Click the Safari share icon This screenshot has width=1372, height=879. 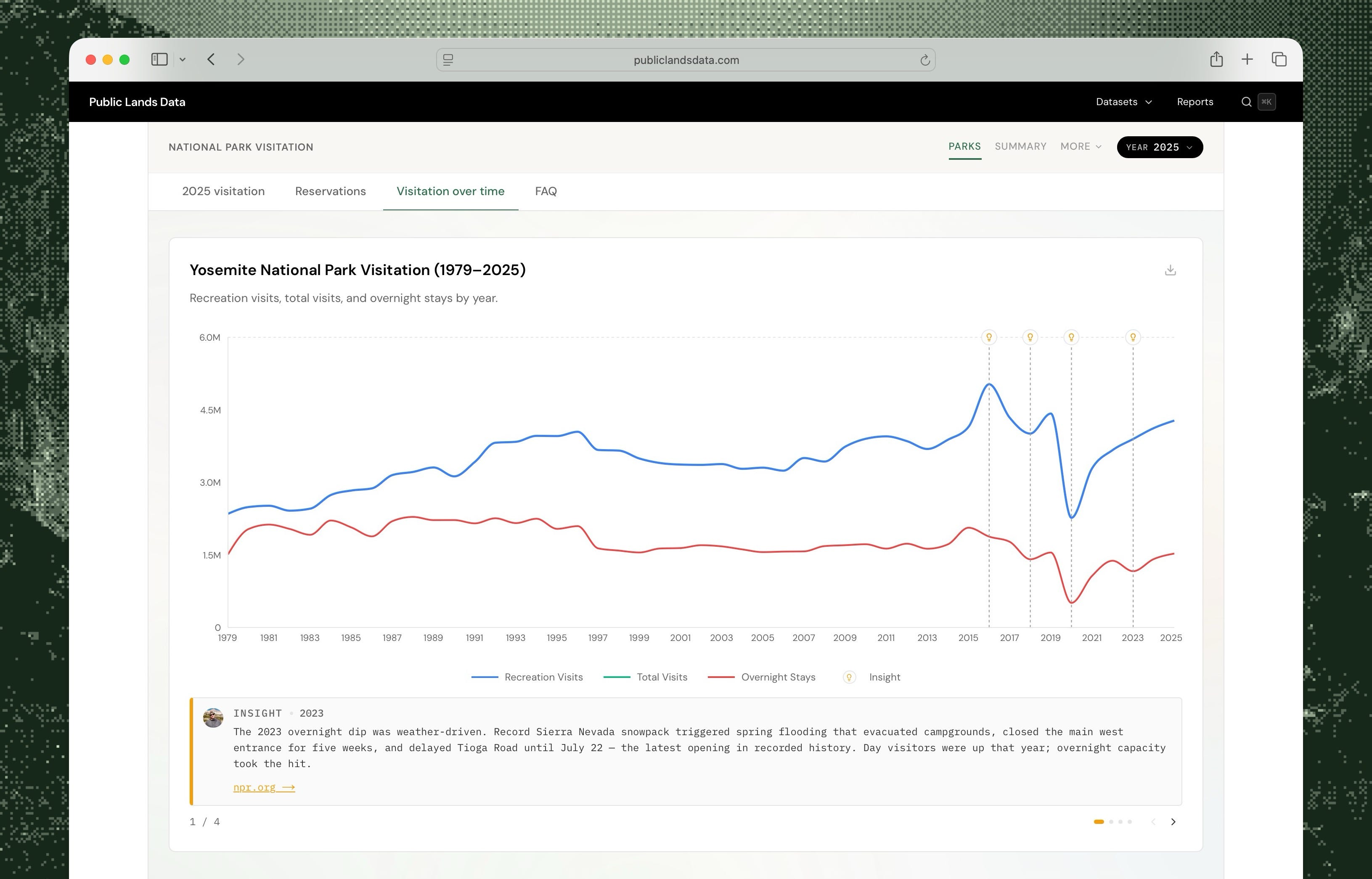pyautogui.click(x=1216, y=59)
